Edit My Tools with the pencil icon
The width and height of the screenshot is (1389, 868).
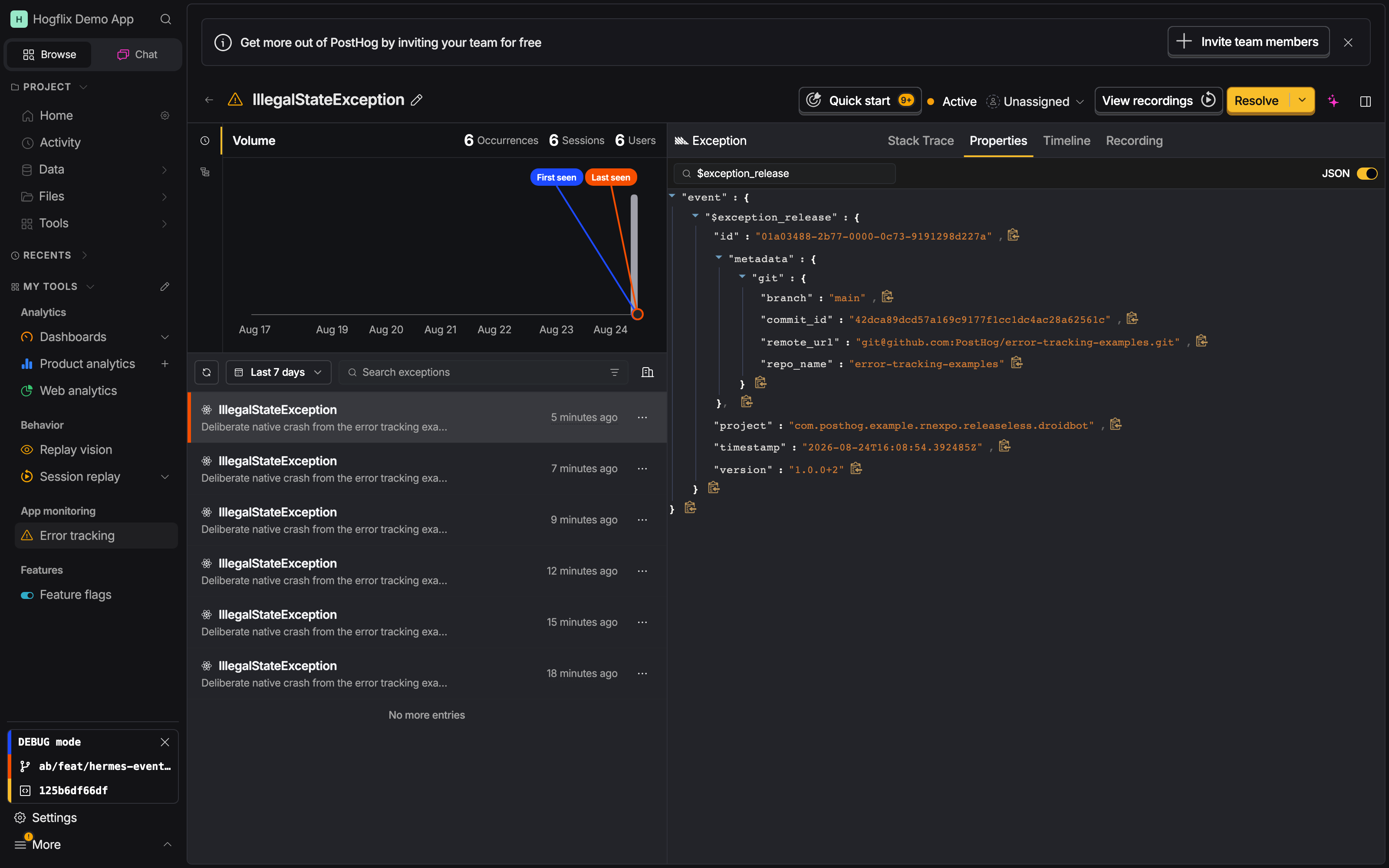(x=165, y=286)
